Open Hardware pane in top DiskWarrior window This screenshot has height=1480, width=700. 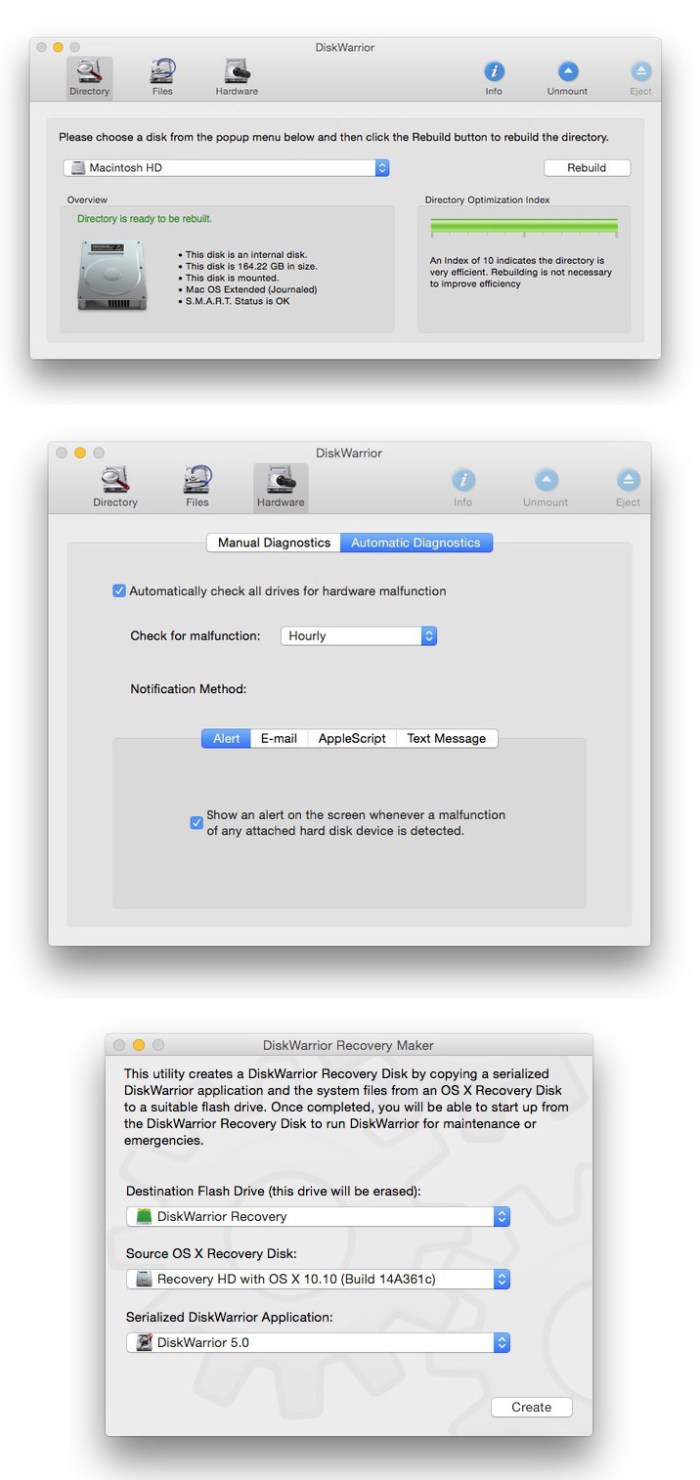pyautogui.click(x=237, y=78)
